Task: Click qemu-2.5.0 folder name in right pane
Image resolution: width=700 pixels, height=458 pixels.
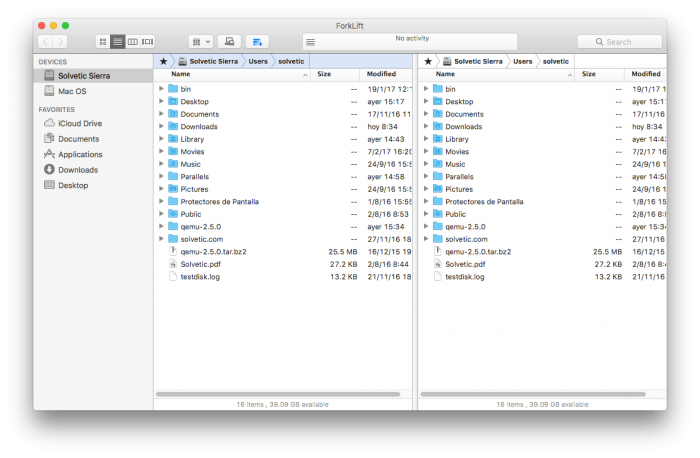Action: (465, 227)
